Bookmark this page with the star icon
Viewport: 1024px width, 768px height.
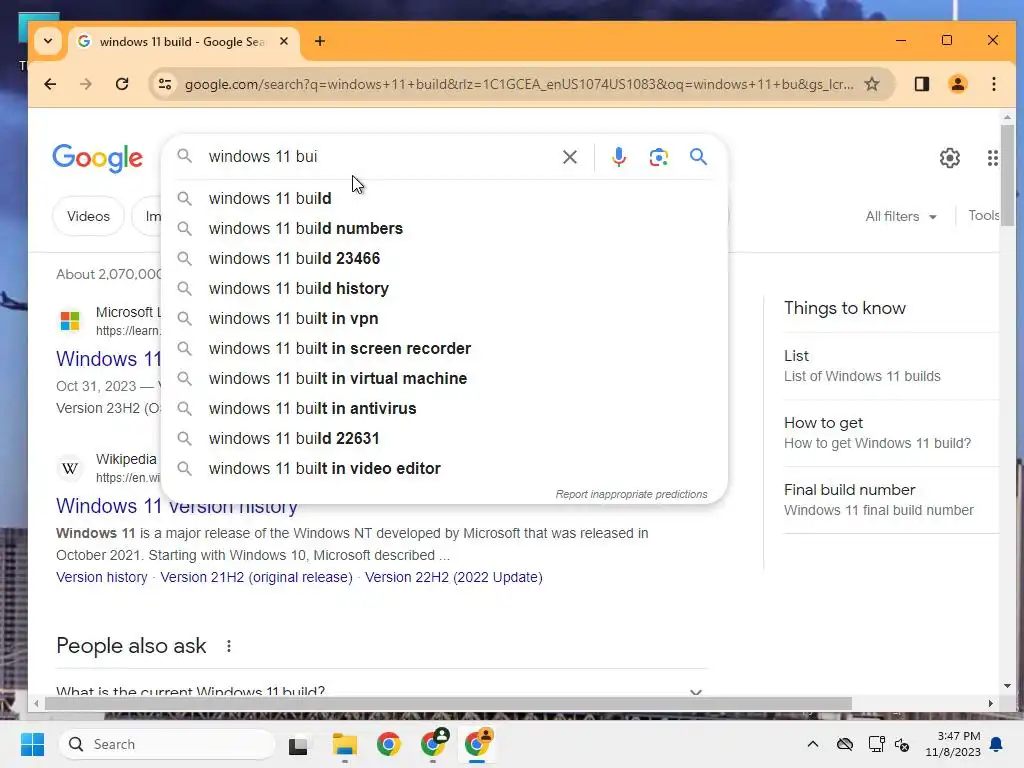coord(872,84)
